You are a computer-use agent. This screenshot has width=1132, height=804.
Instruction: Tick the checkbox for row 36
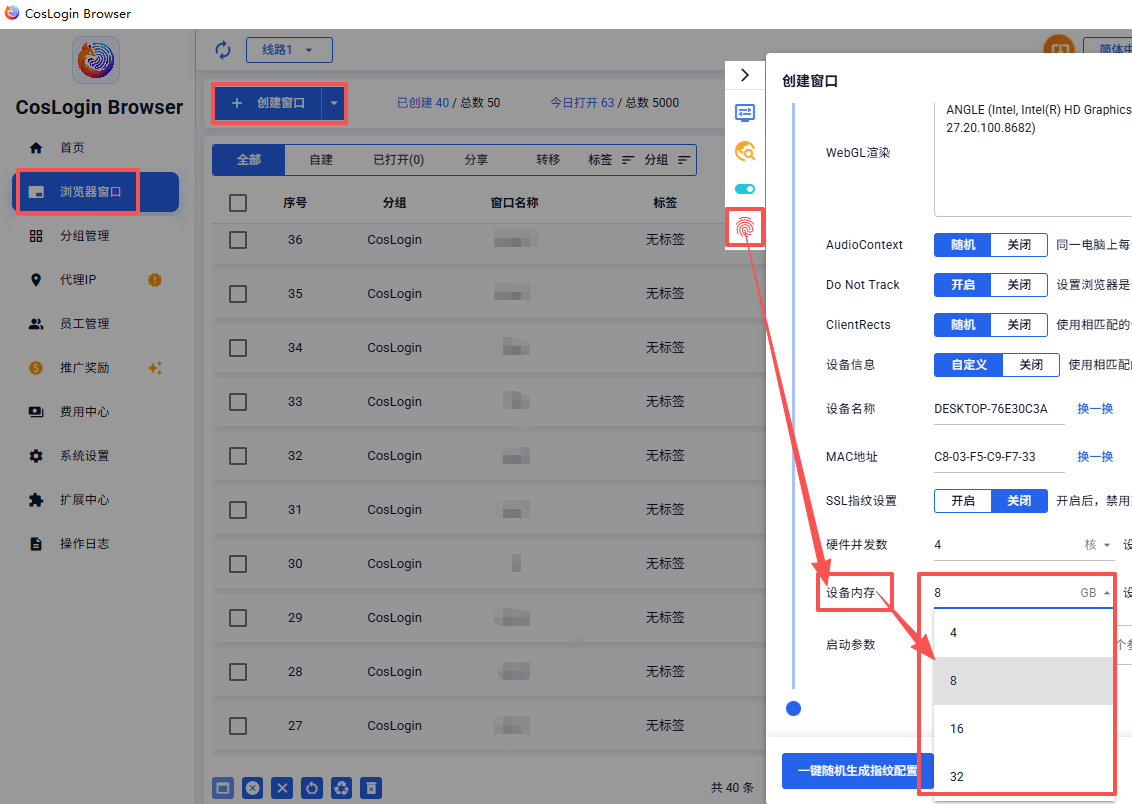238,240
